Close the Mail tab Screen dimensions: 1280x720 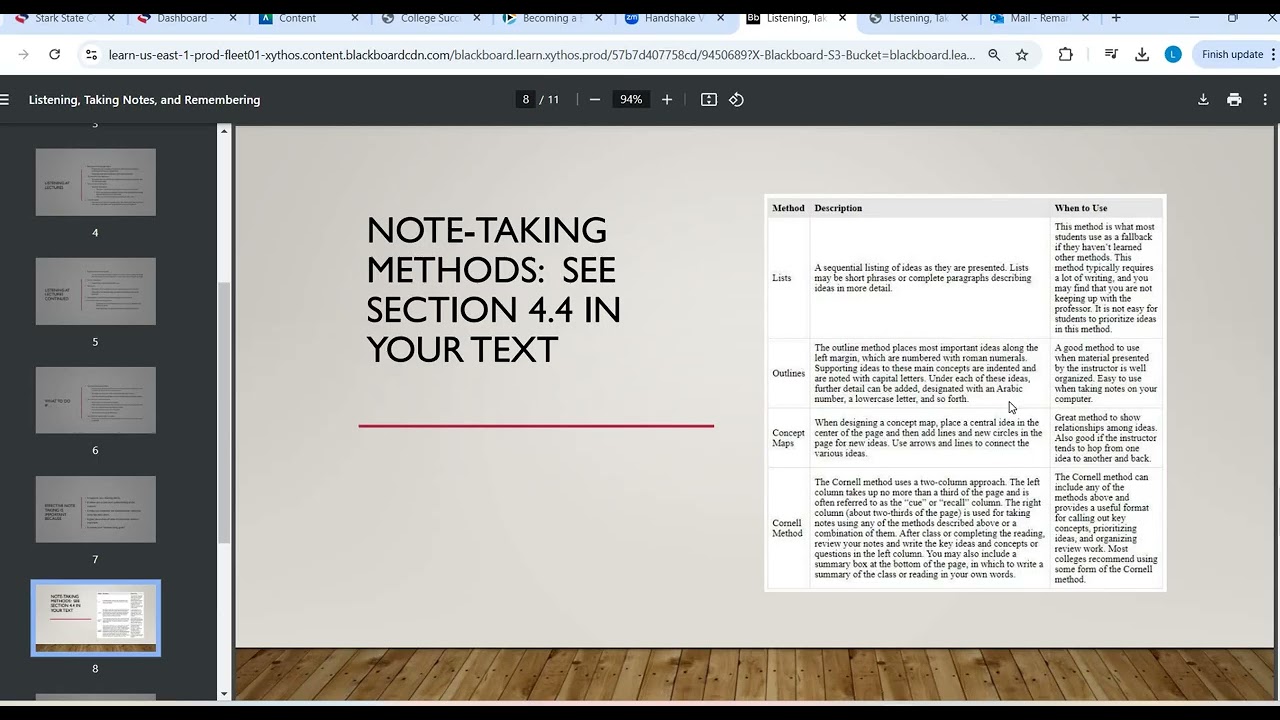point(1086,18)
